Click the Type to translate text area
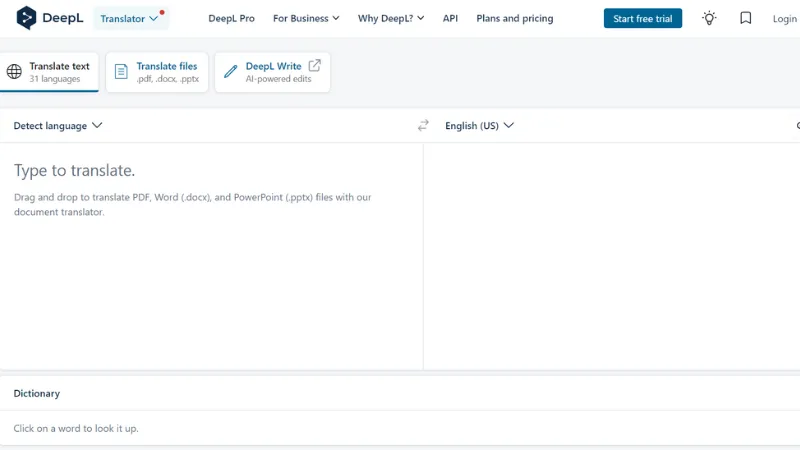Image resolution: width=800 pixels, height=450 pixels. [210, 250]
